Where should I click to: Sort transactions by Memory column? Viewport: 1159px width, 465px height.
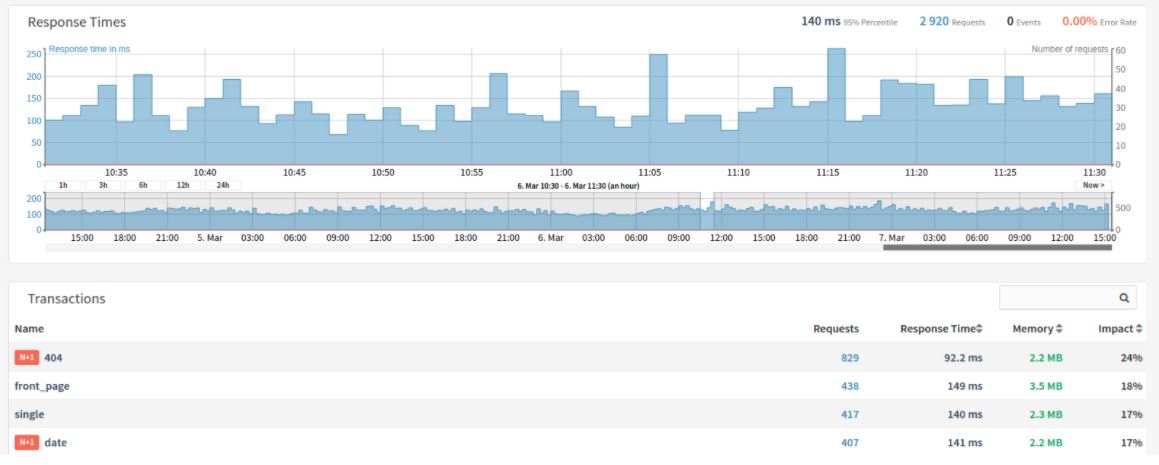pos(1037,328)
